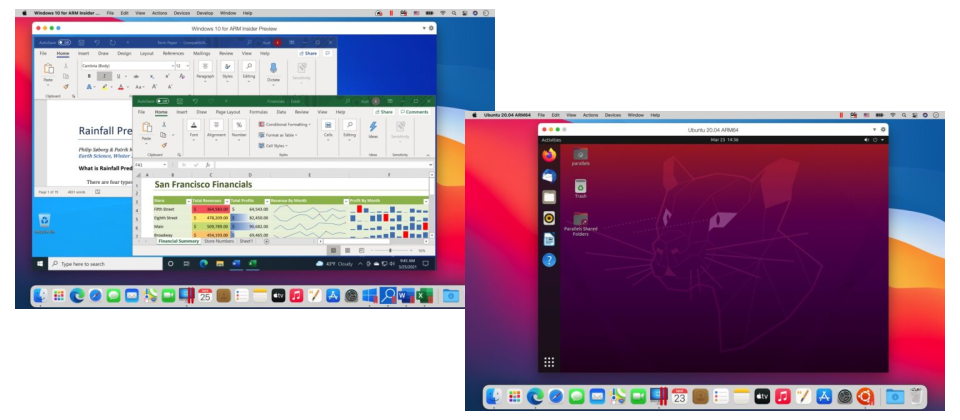Click the Ubuntu icon in Mac dock
This screenshot has width=960, height=420.
click(x=864, y=396)
